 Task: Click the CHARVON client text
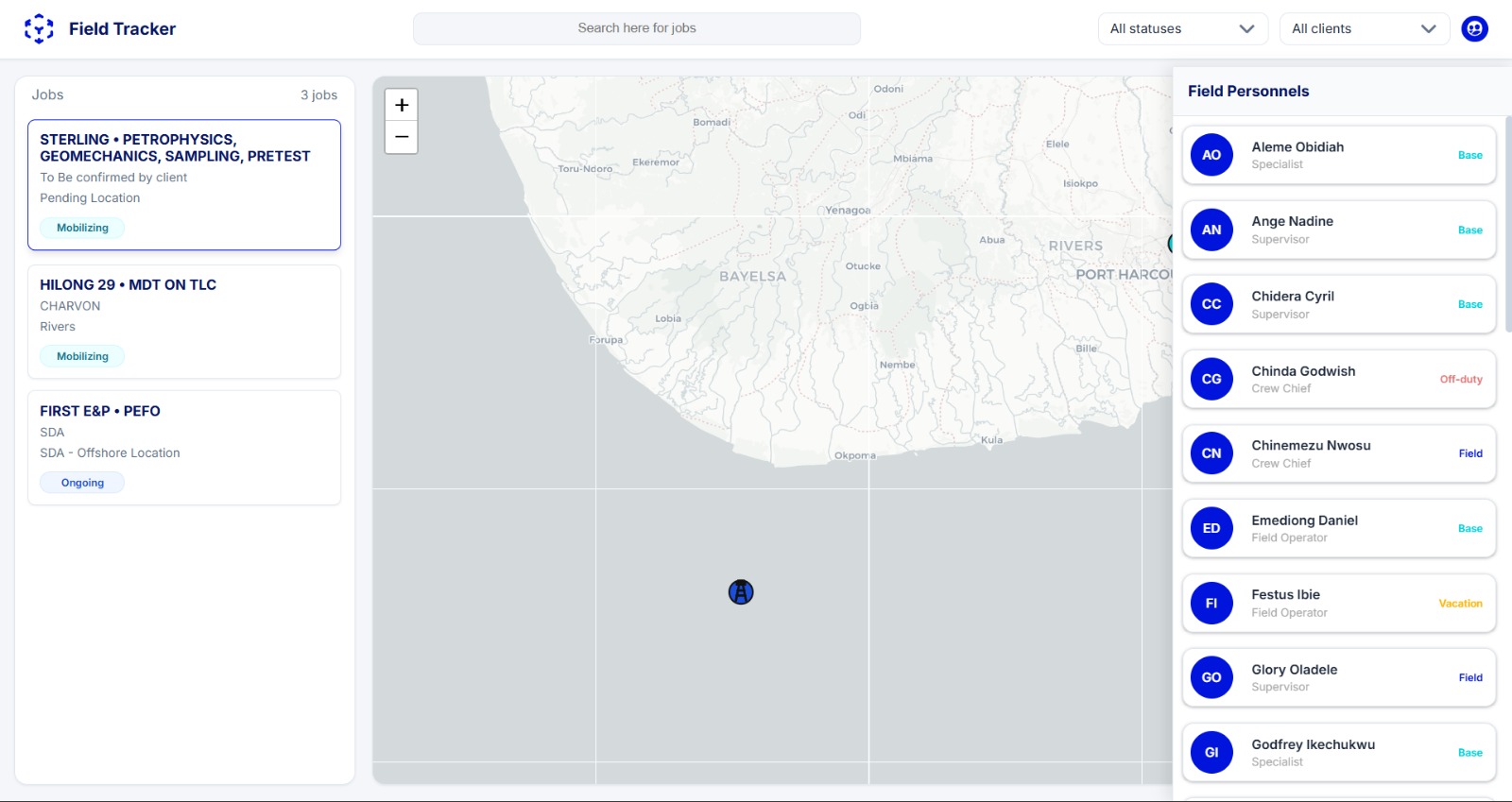[x=70, y=306]
